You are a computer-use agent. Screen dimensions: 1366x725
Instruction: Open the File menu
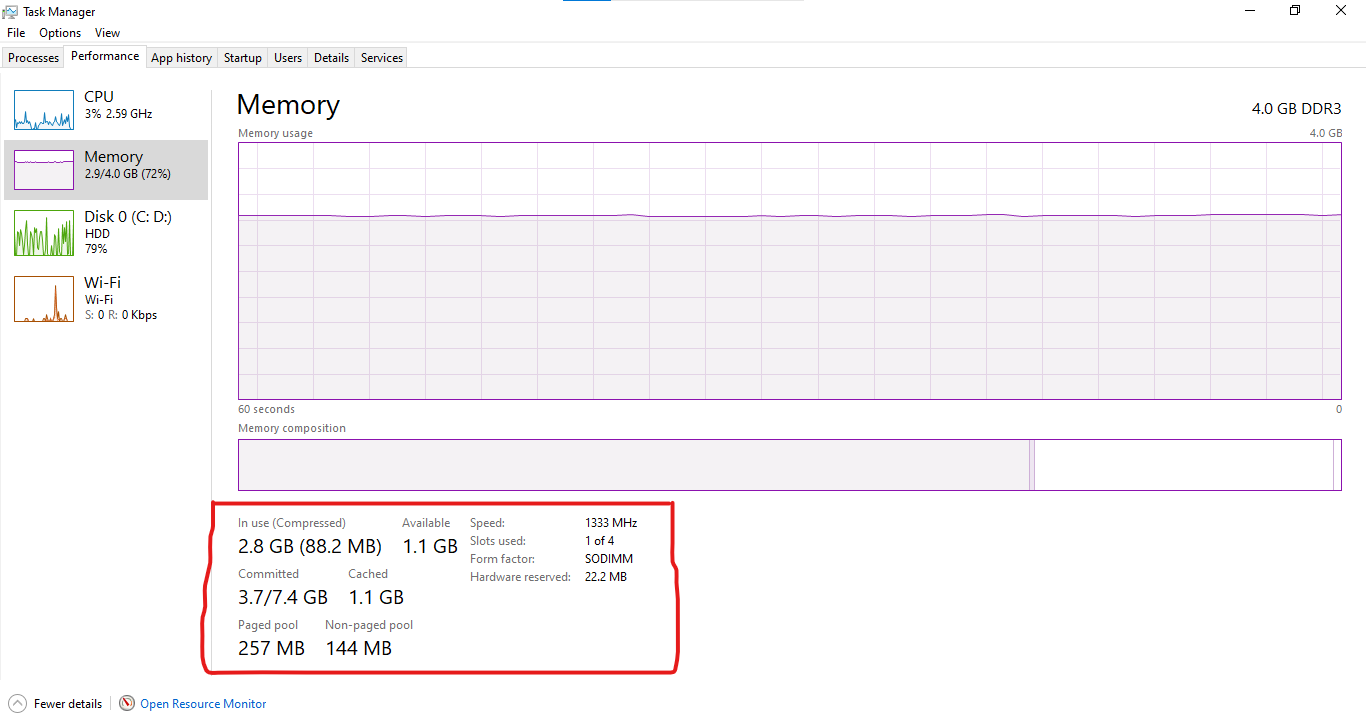tap(16, 33)
